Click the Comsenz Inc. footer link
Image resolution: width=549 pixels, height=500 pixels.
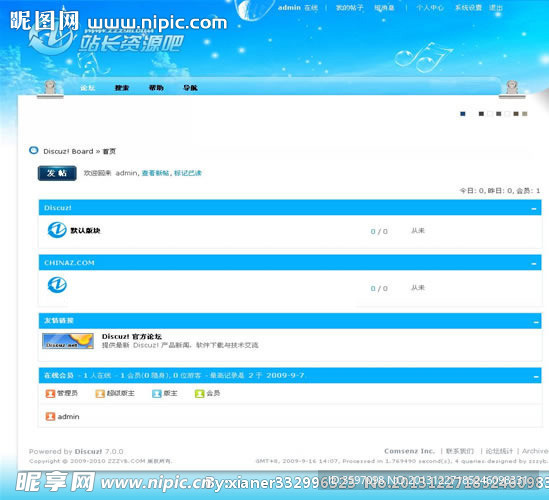point(409,451)
